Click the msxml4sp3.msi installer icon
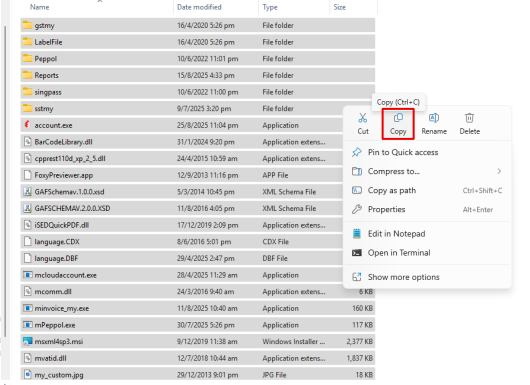This screenshot has height=385, width=530. pyautogui.click(x=28, y=341)
